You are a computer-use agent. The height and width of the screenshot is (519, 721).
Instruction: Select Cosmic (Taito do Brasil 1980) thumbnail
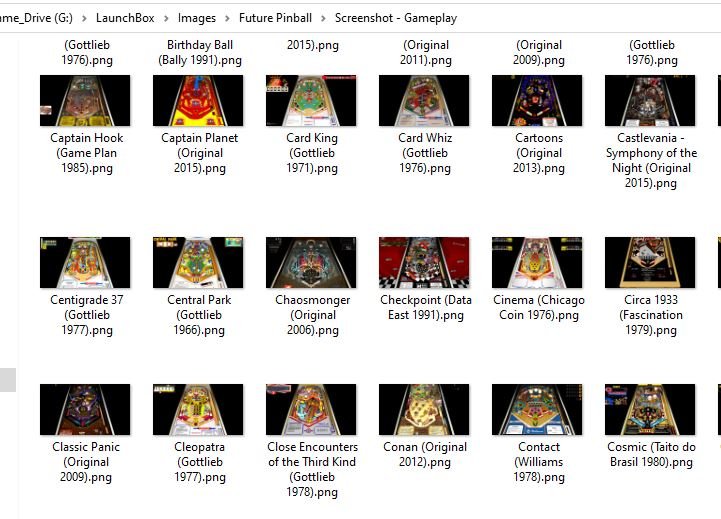coord(650,410)
